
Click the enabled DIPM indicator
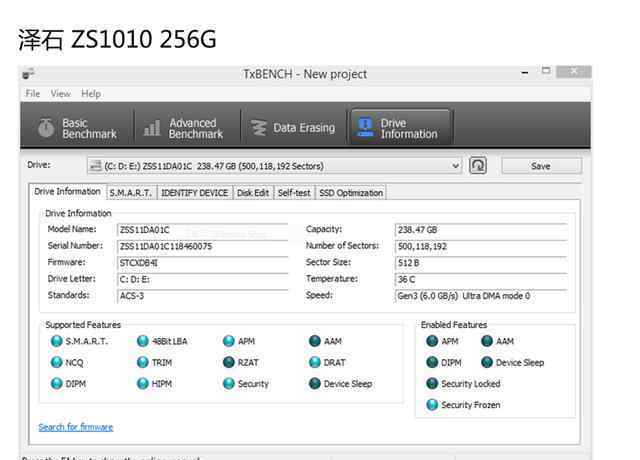click(x=432, y=362)
